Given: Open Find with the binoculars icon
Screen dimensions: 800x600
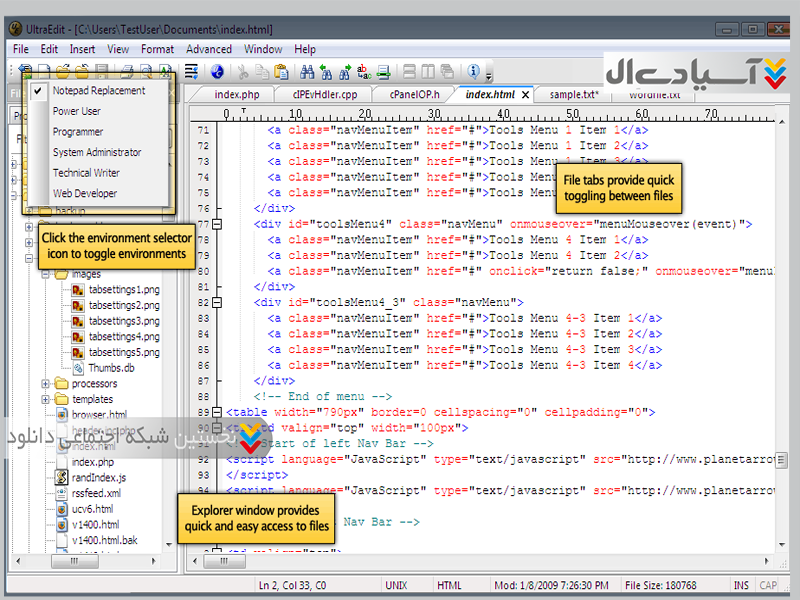Looking at the screenshot, I should tap(307, 71).
